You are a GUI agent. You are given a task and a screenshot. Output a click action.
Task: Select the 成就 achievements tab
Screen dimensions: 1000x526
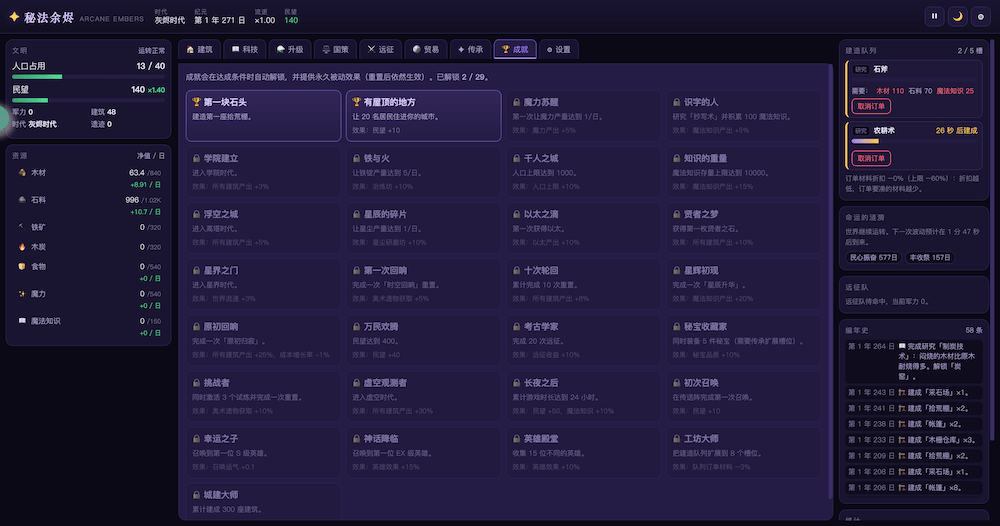tap(515, 49)
